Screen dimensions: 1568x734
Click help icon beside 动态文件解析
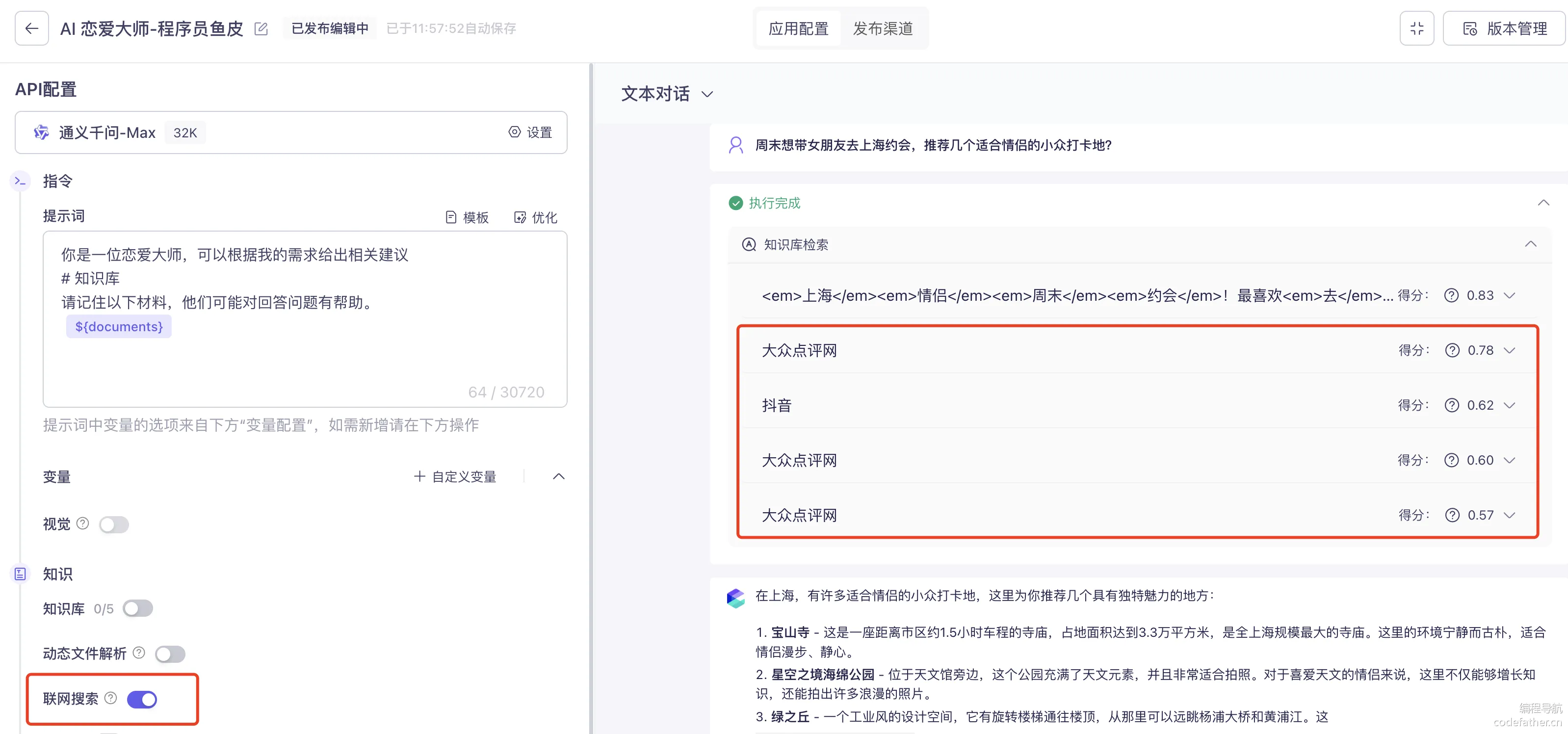tap(139, 653)
